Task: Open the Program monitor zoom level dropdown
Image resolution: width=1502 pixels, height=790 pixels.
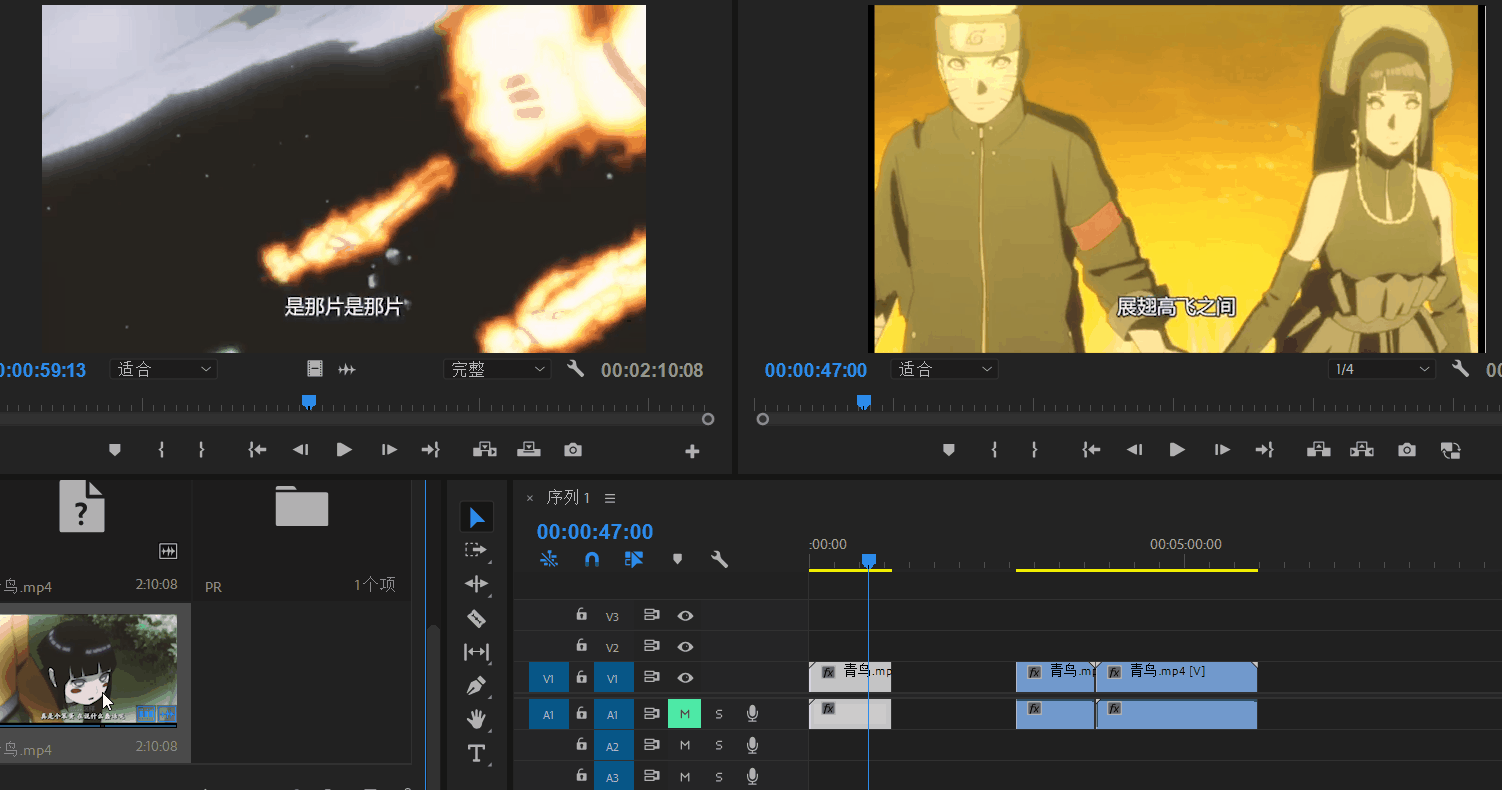Action: [x=944, y=369]
